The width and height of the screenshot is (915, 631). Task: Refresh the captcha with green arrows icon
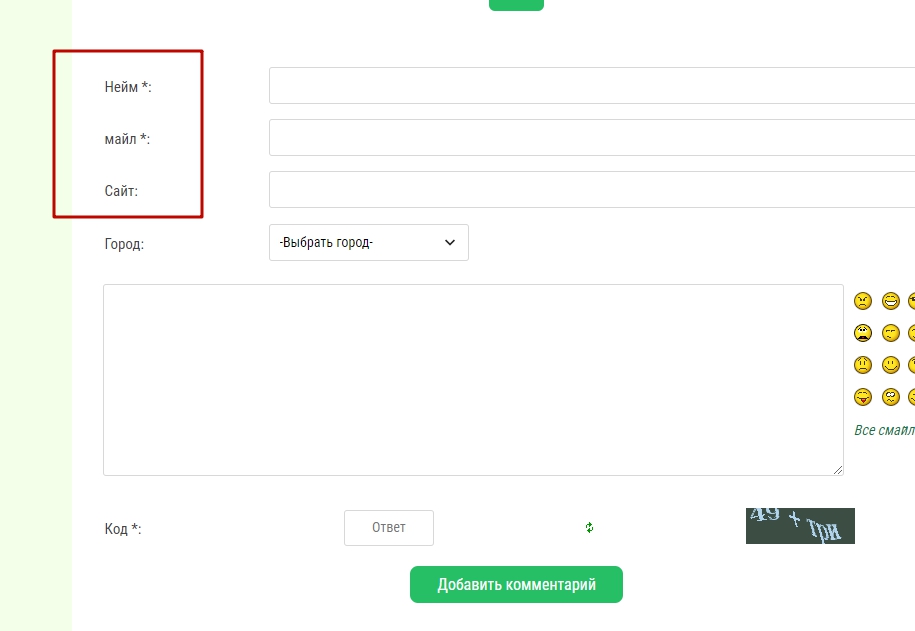[590, 528]
